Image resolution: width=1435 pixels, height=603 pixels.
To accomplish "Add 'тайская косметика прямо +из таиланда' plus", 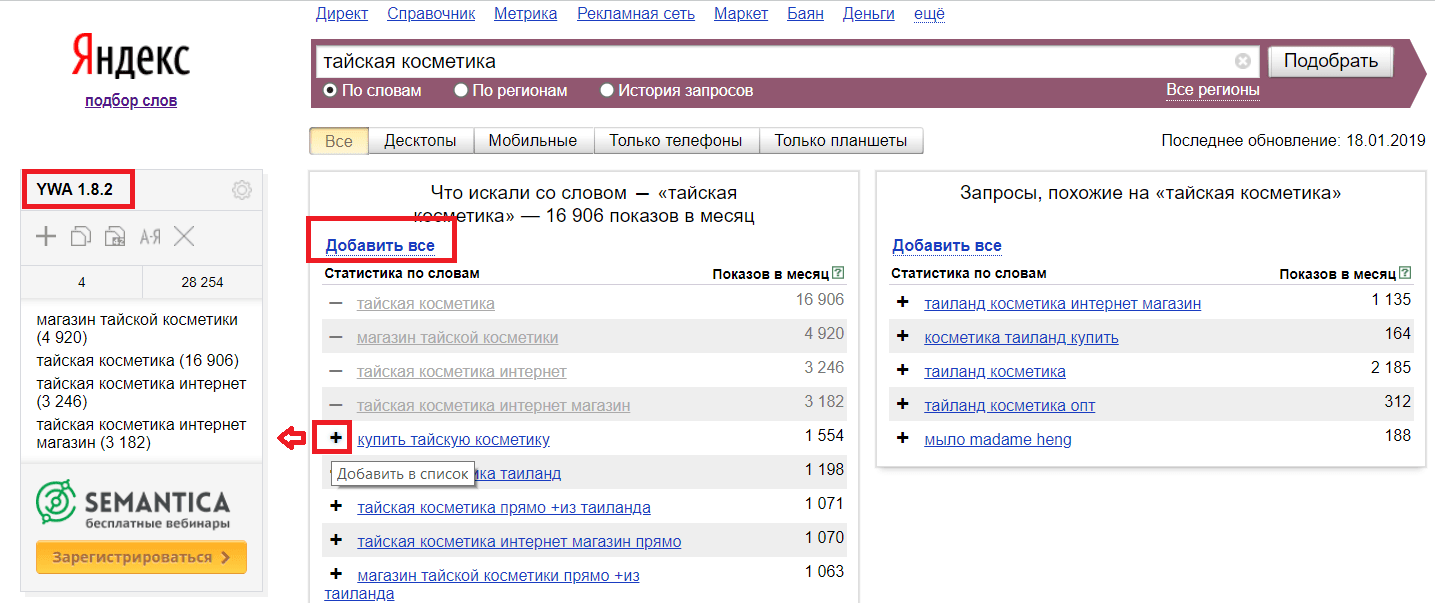I will click(x=336, y=506).
